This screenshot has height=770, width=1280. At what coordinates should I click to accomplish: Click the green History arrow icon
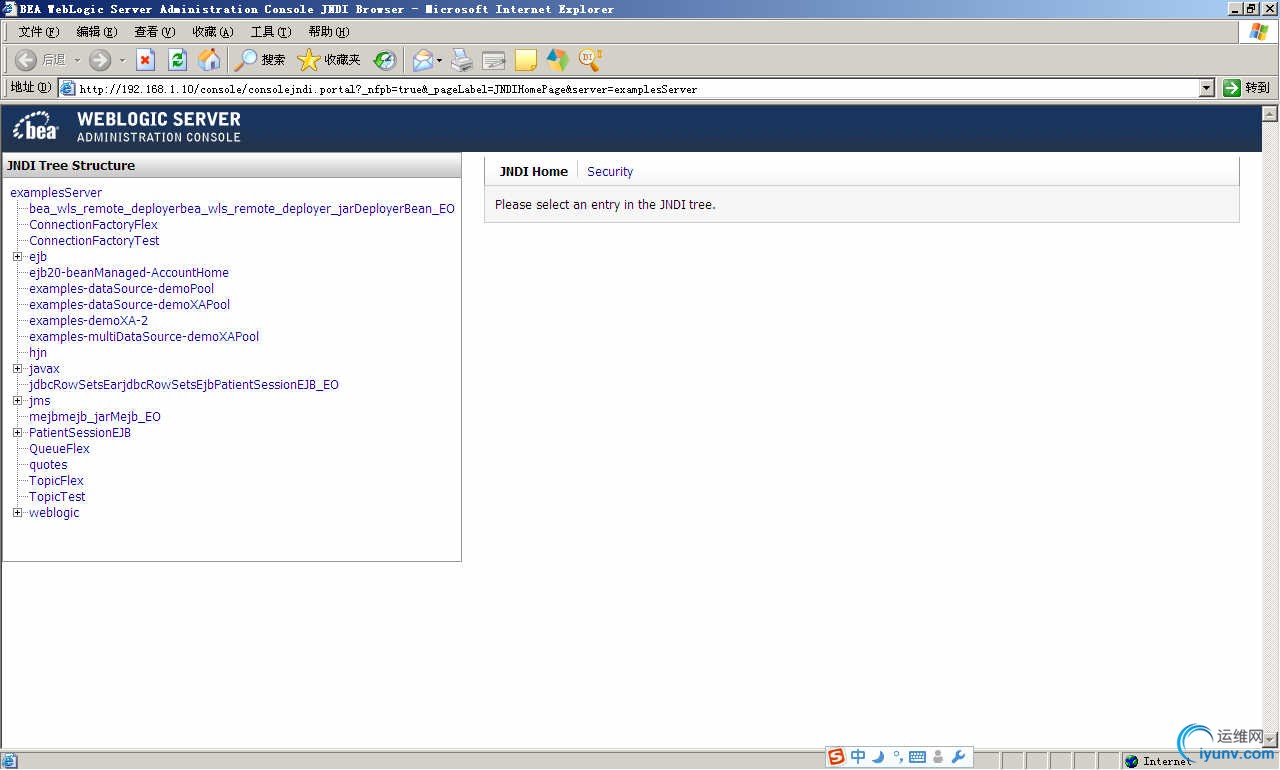tap(385, 60)
